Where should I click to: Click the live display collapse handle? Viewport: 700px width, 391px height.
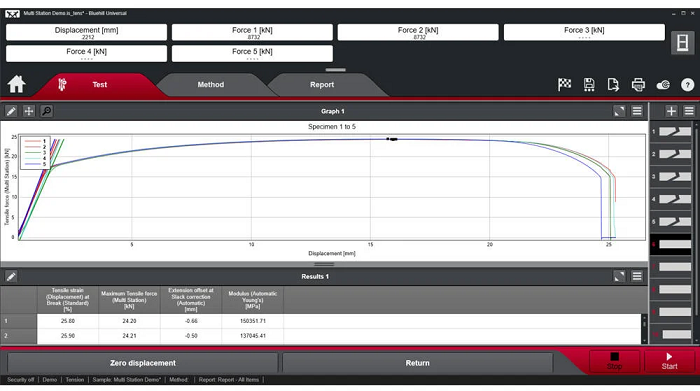335,70
